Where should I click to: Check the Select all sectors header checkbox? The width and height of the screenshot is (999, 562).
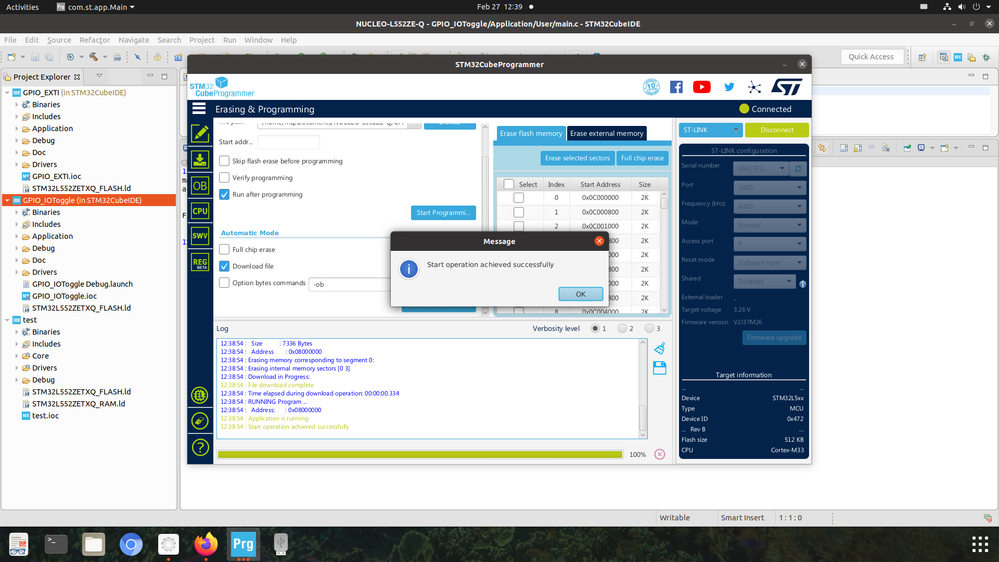[x=508, y=184]
